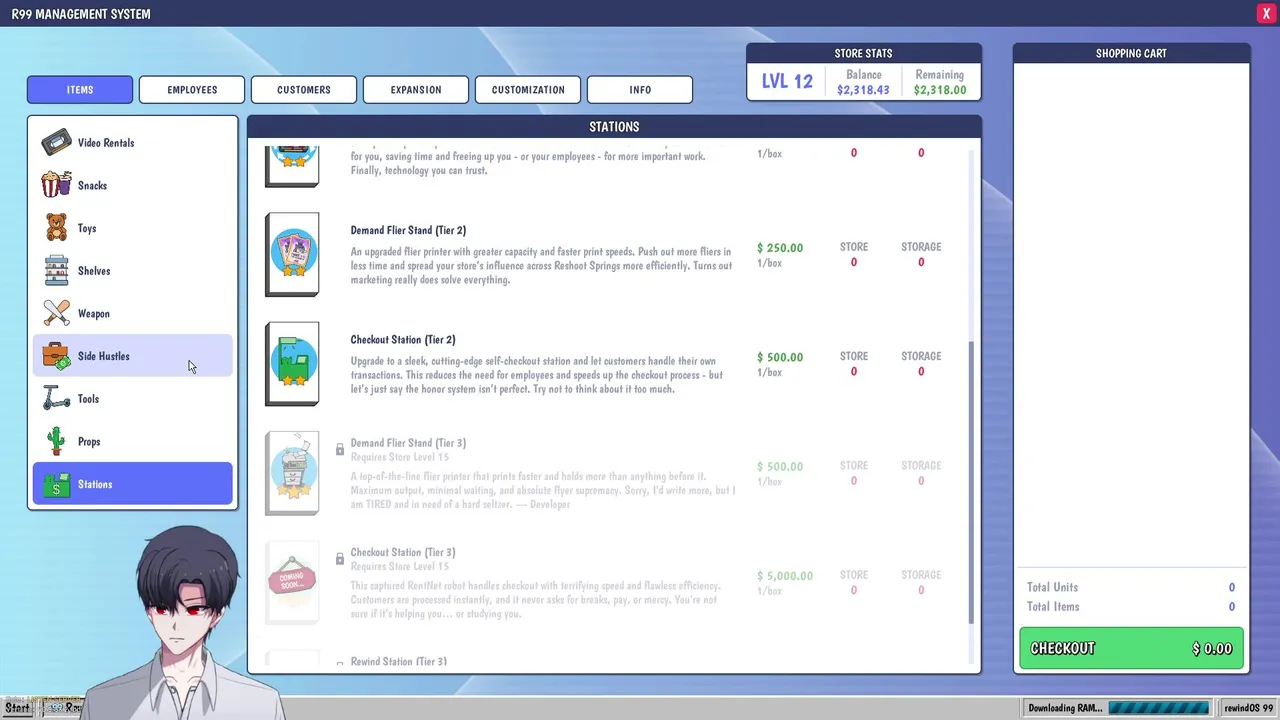The image size is (1280, 720).
Task: Open the Video Rentals category icon
Action: click(56, 142)
